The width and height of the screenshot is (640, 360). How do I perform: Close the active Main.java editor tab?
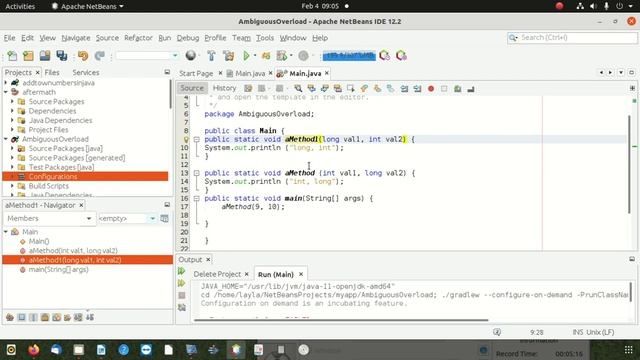pos(327,73)
